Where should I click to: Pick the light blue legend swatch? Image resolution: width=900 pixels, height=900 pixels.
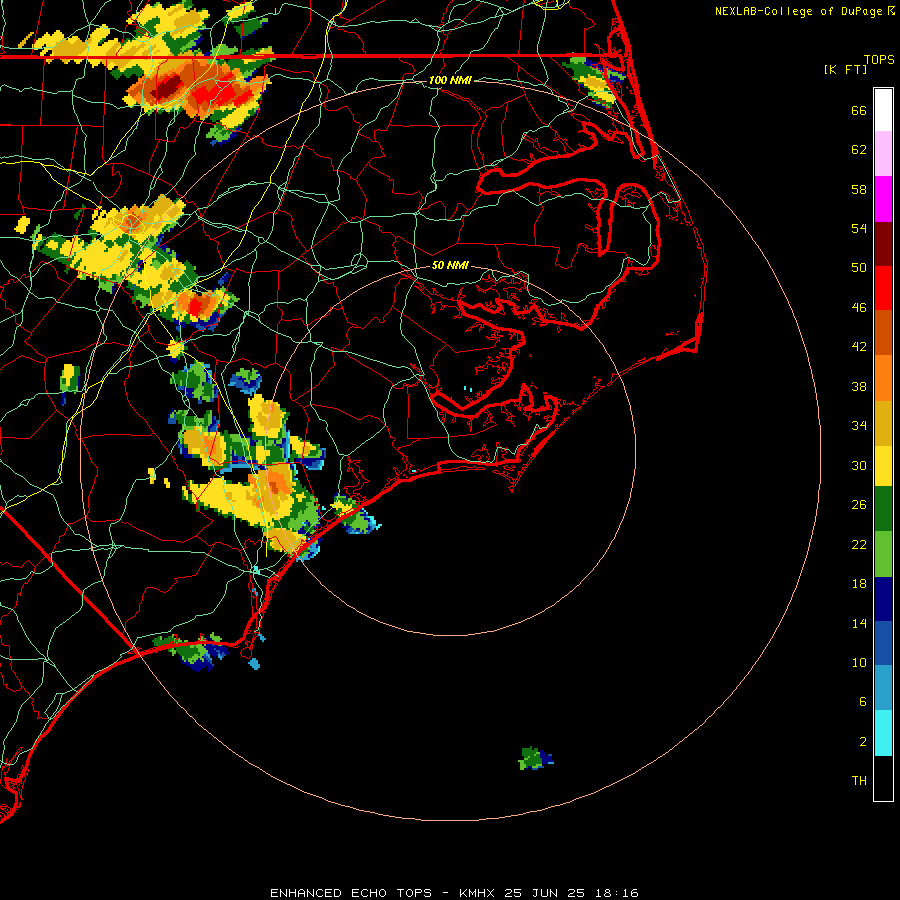point(883,688)
